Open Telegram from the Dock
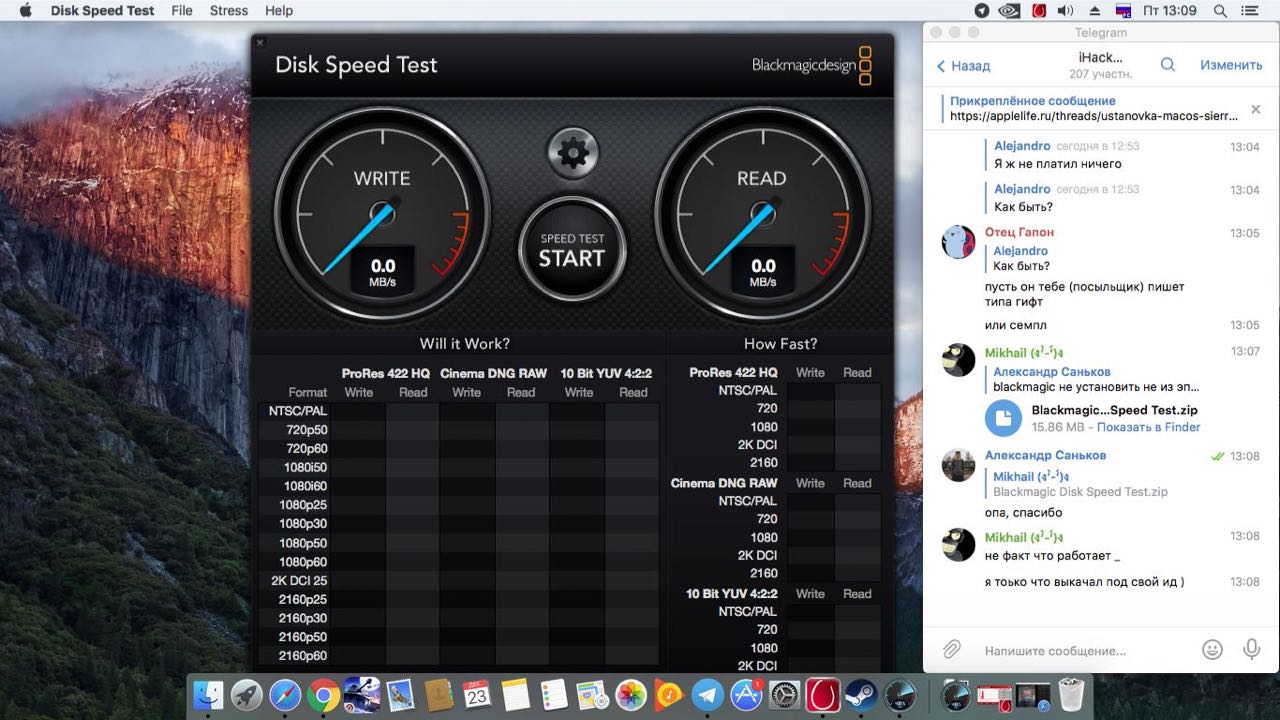 708,695
